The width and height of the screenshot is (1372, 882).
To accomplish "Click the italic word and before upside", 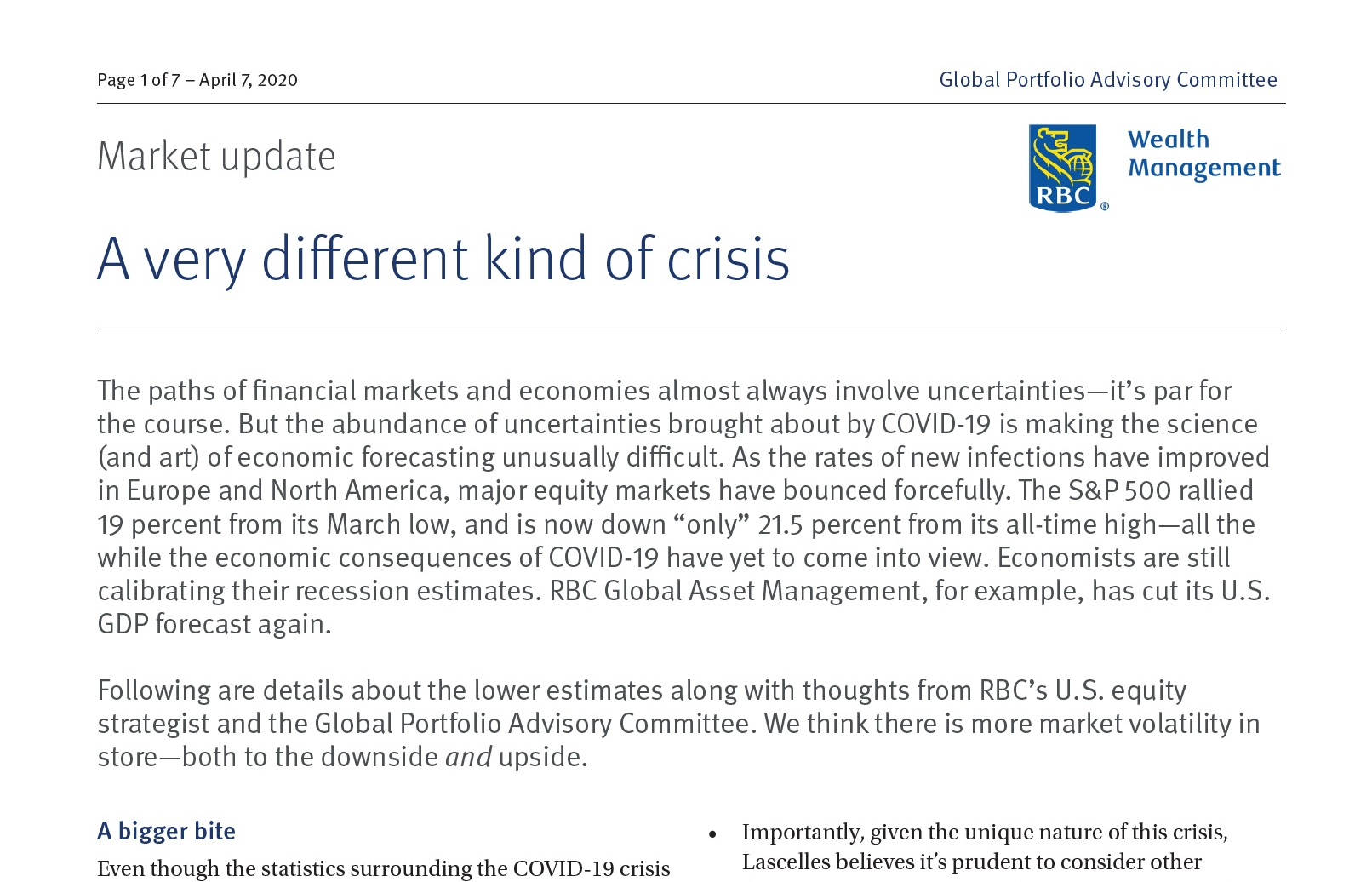I will [468, 757].
